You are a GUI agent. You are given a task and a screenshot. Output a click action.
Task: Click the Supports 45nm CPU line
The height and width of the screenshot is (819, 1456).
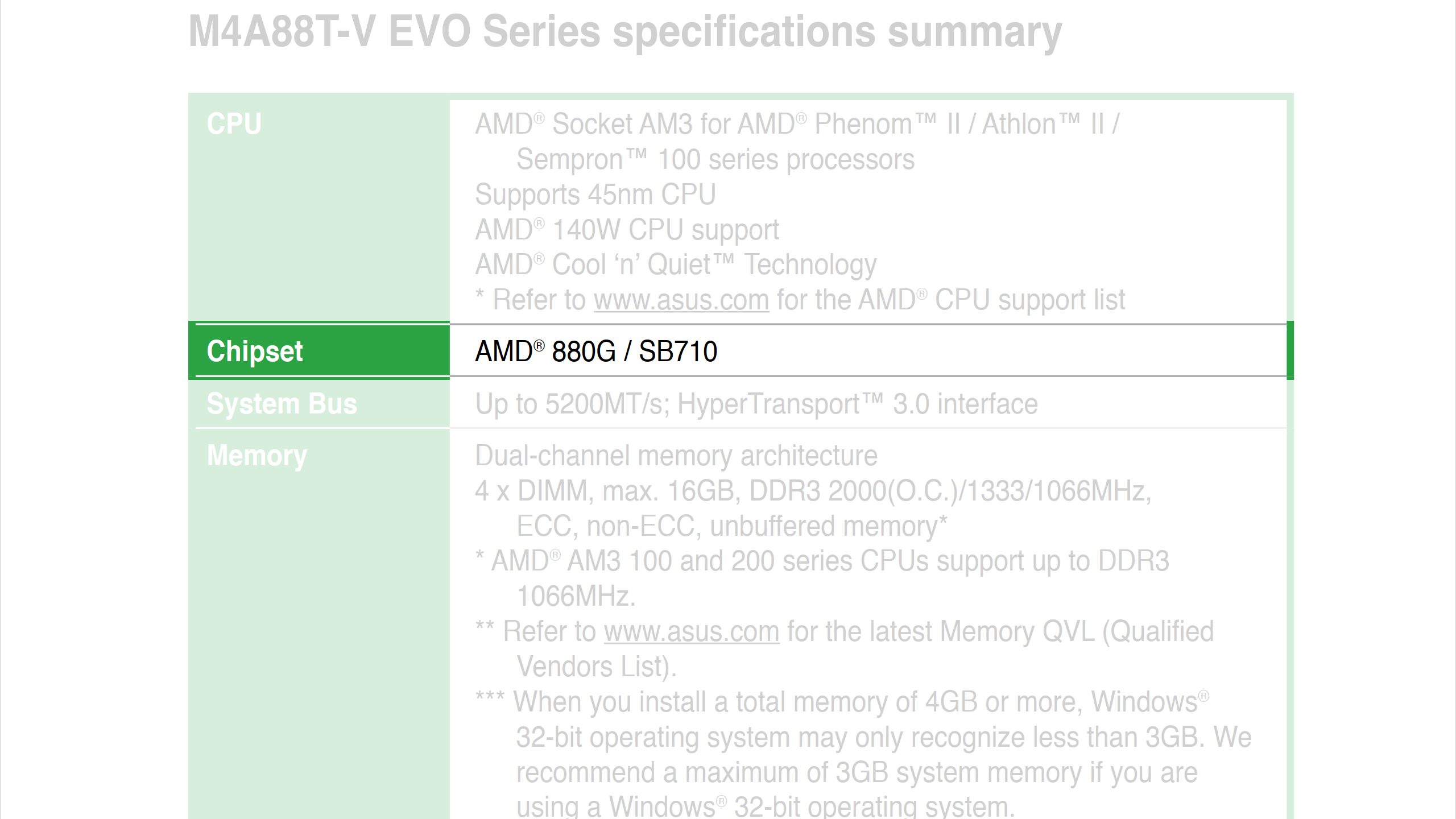point(595,195)
